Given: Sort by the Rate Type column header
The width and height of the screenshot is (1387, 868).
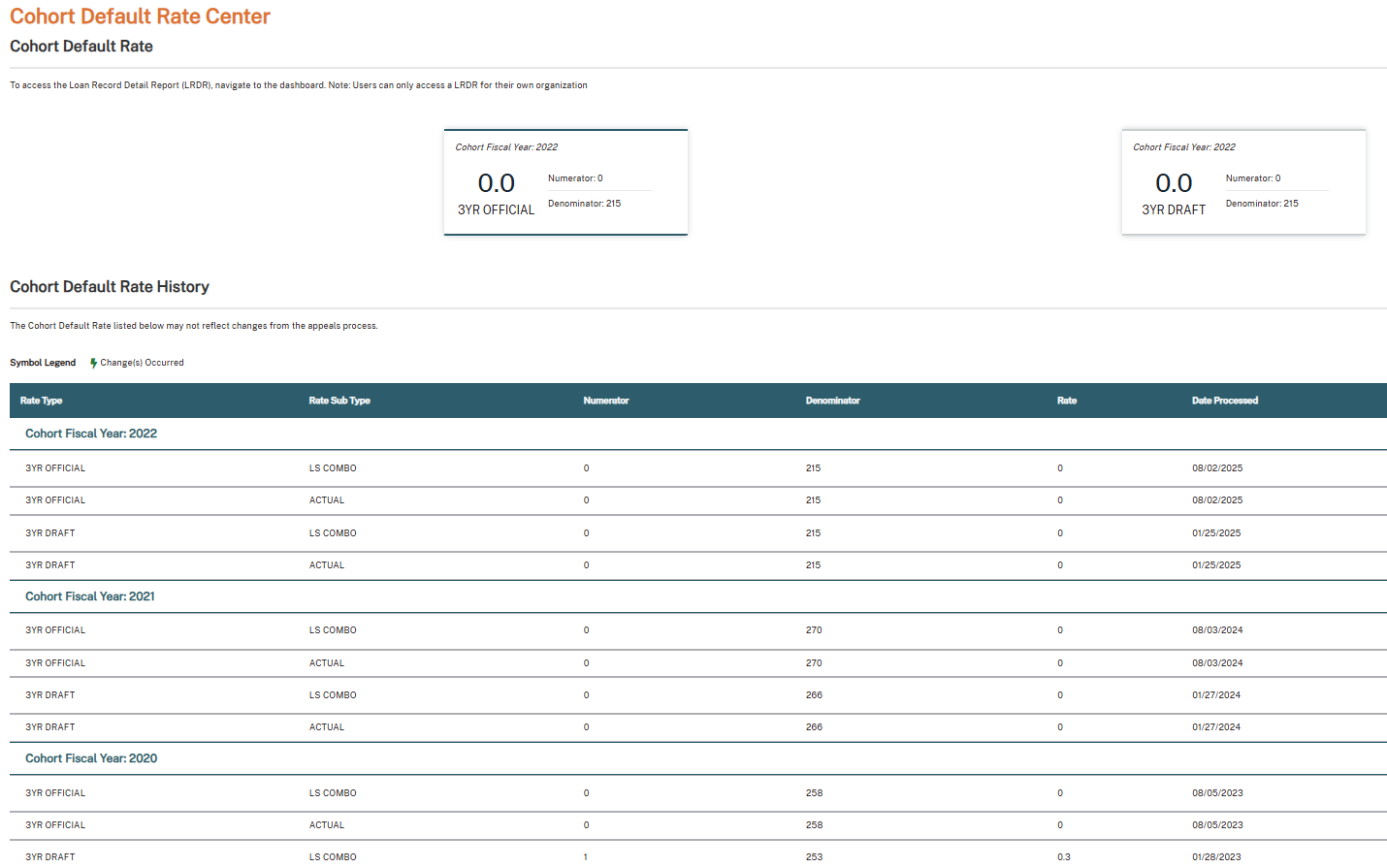Looking at the screenshot, I should (x=41, y=401).
